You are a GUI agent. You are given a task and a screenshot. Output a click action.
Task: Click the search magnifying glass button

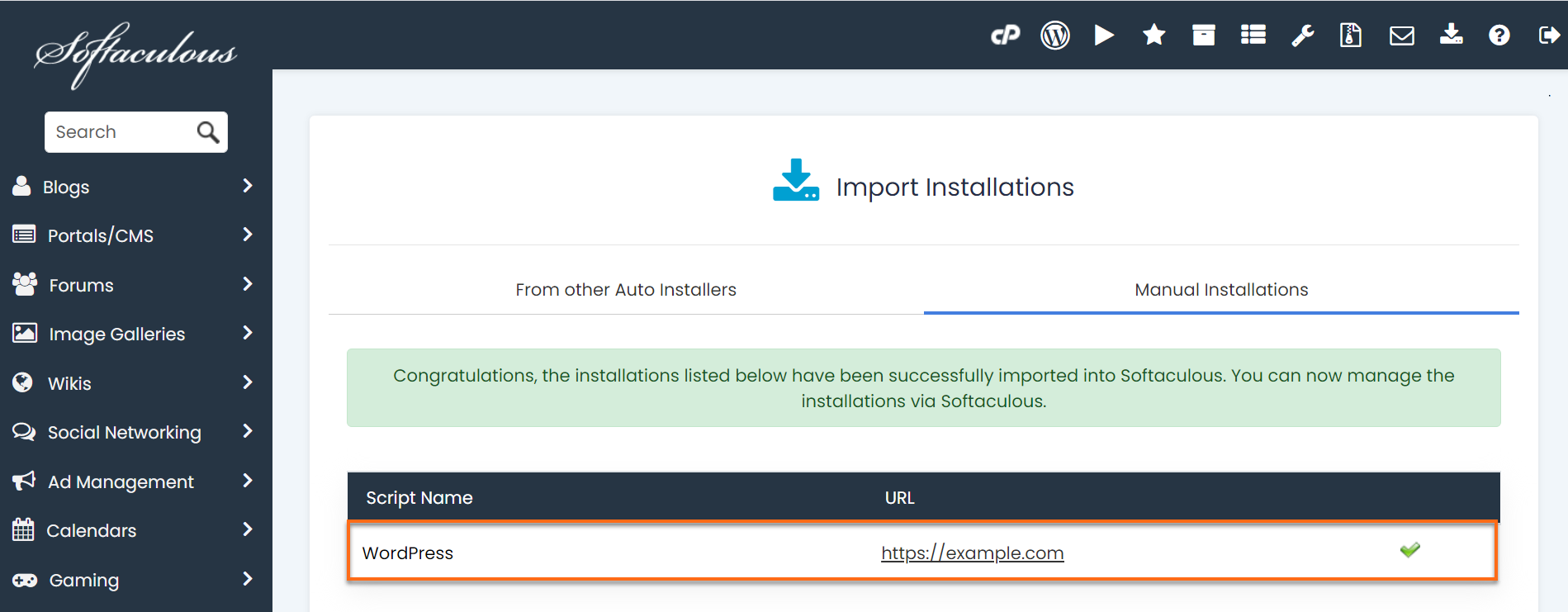208,132
